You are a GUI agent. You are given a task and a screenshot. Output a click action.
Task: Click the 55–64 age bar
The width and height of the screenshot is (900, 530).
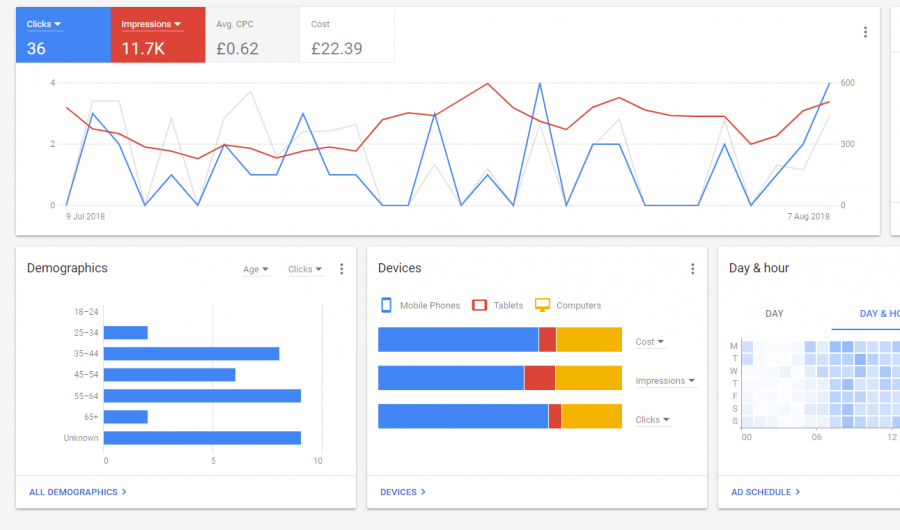[202, 396]
